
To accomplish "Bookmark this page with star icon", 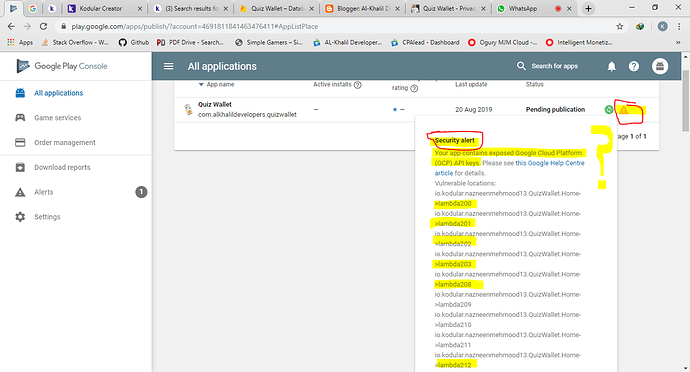I will (x=620, y=26).
